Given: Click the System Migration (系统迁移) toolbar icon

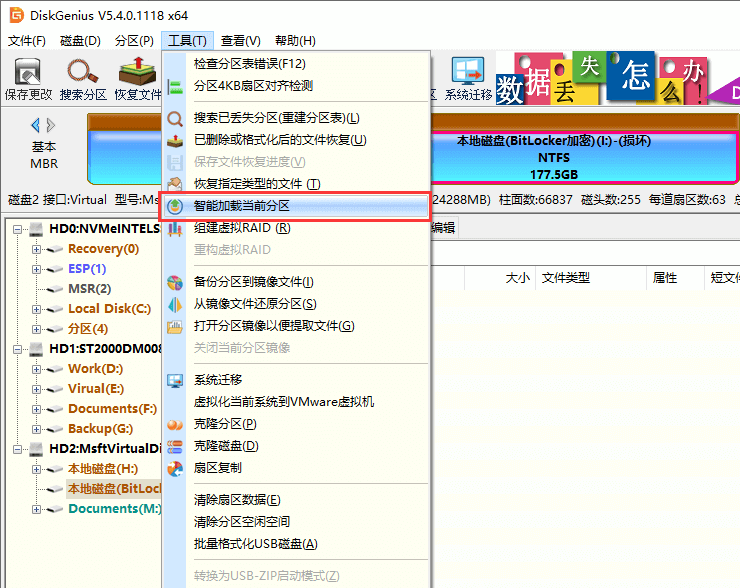Looking at the screenshot, I should coord(468,79).
